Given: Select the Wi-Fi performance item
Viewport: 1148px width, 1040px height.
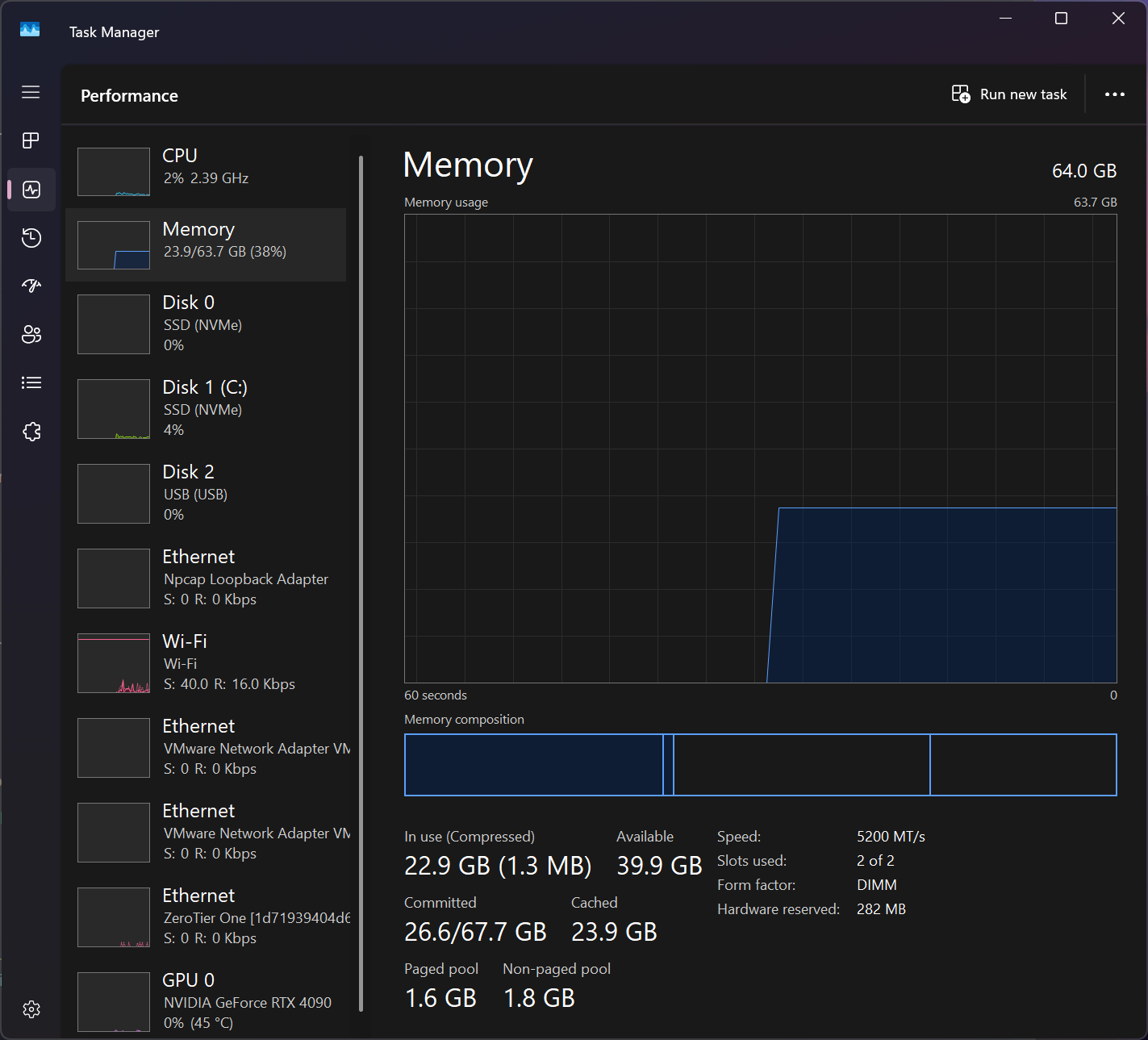Looking at the screenshot, I should pyautogui.click(x=206, y=662).
